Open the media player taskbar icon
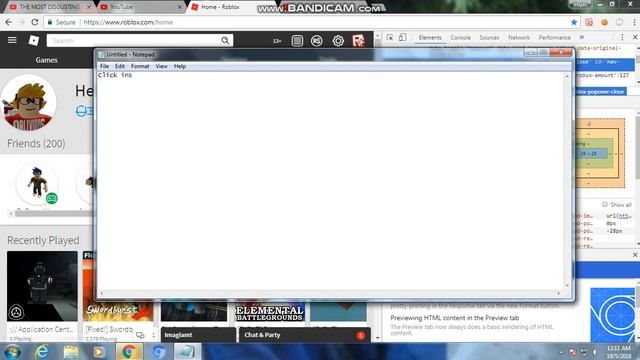The height and width of the screenshot is (360, 640). [99, 352]
